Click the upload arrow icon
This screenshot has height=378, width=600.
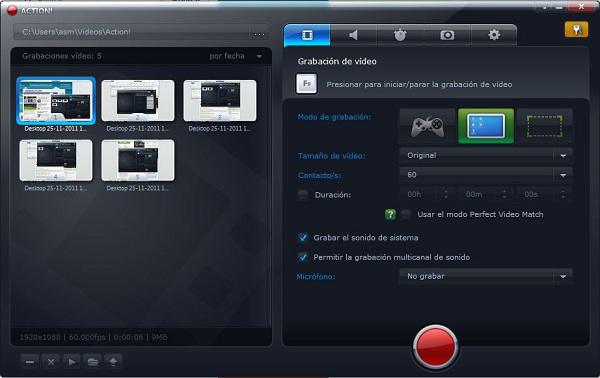tap(113, 362)
